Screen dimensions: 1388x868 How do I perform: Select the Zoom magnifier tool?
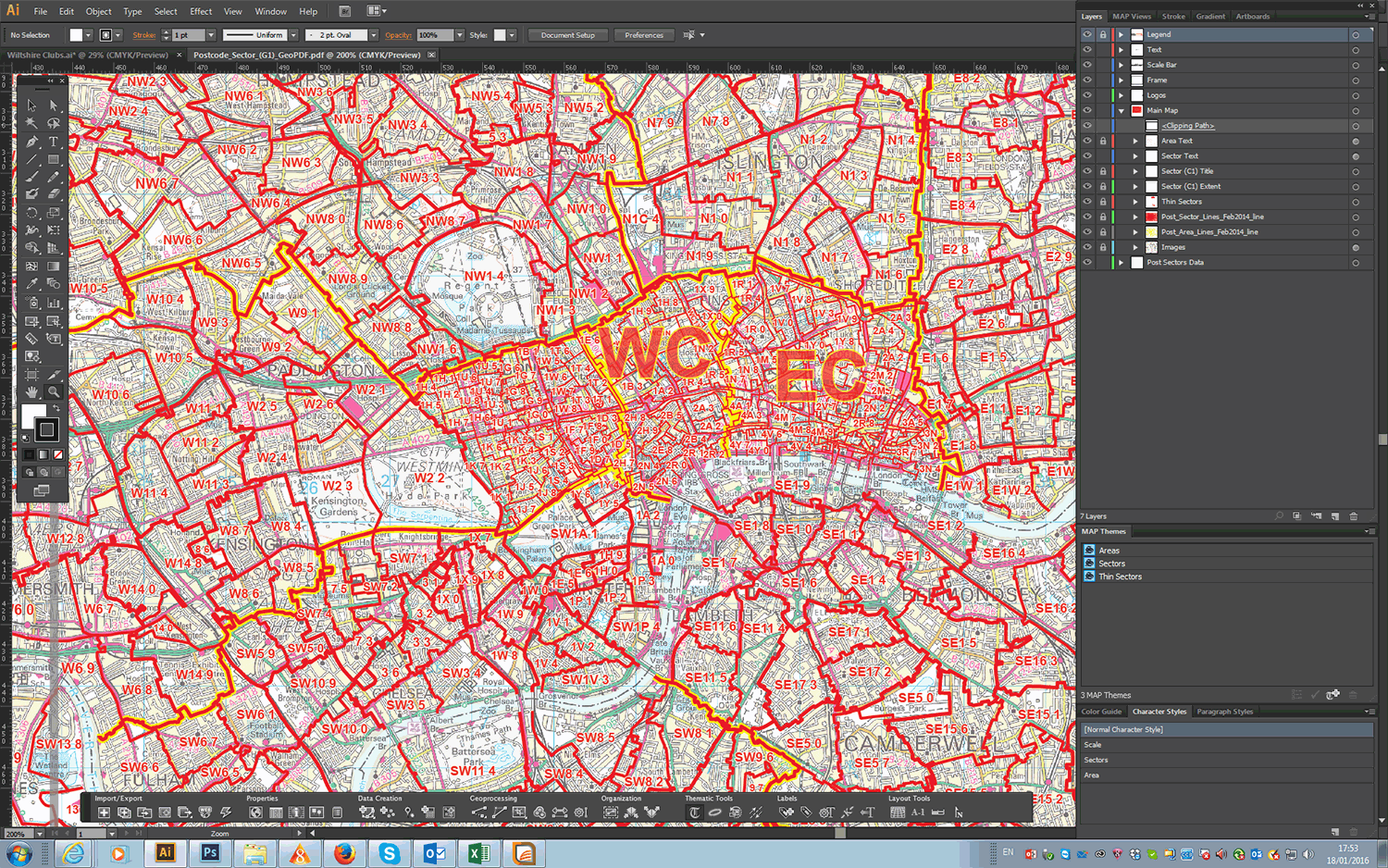(x=54, y=391)
